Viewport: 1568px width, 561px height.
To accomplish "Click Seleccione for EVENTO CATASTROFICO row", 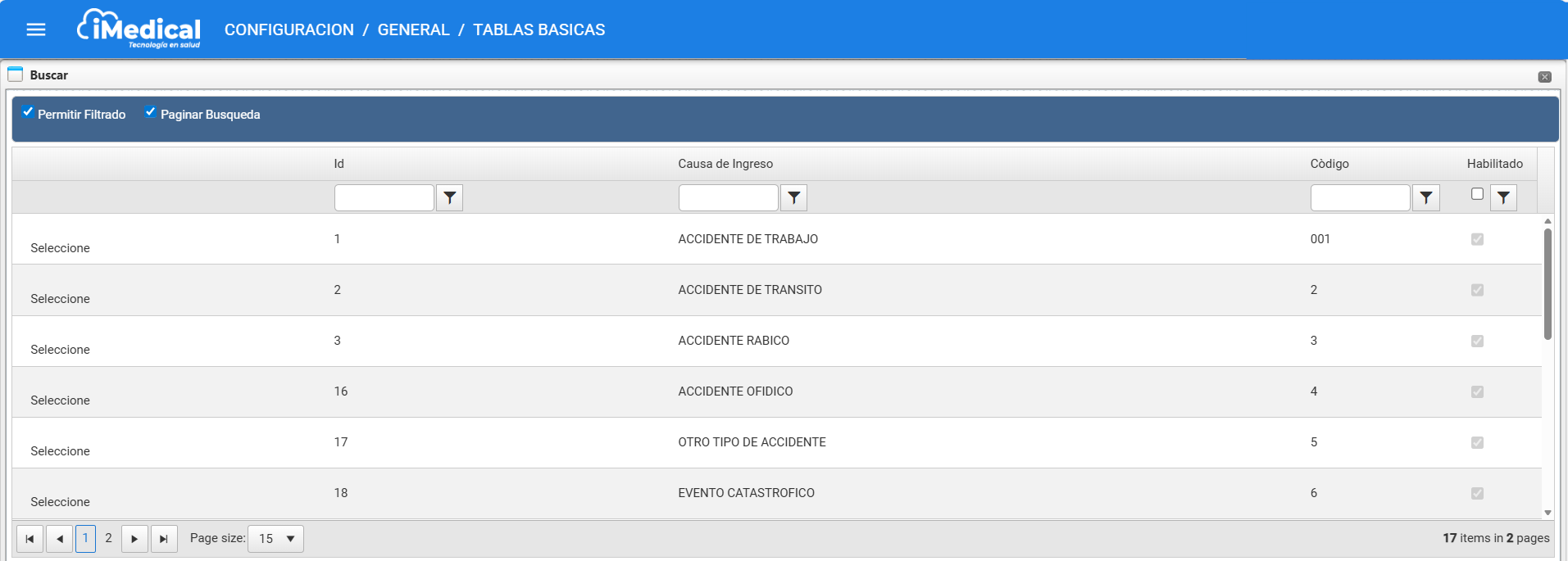I will point(60,502).
